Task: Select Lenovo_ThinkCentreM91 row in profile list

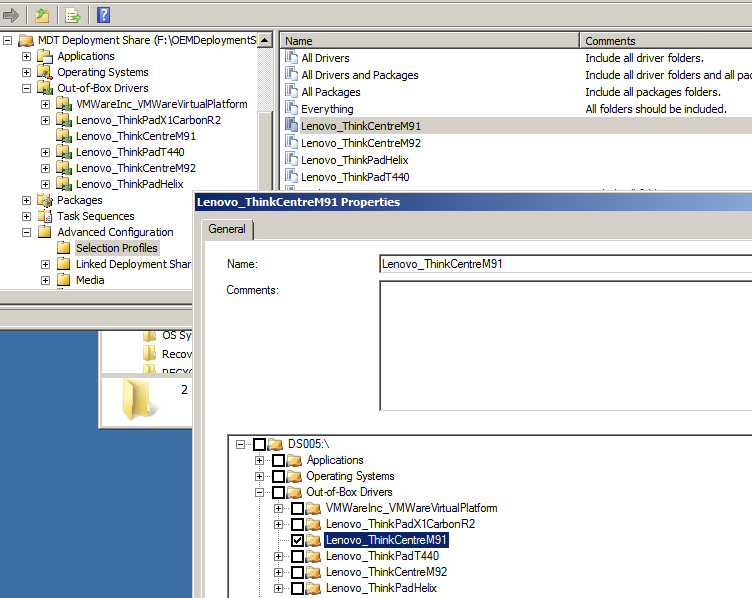Action: coord(516,126)
